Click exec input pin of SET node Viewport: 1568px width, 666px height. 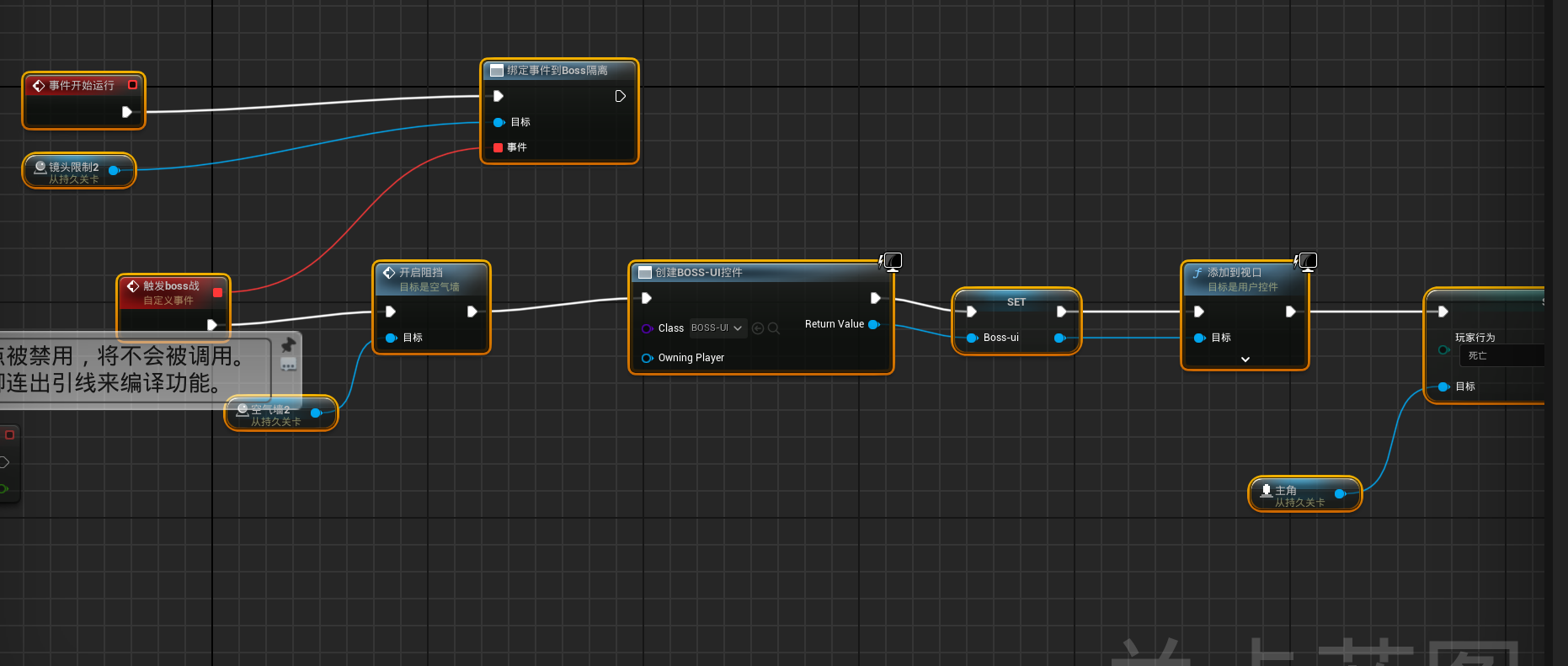point(972,312)
